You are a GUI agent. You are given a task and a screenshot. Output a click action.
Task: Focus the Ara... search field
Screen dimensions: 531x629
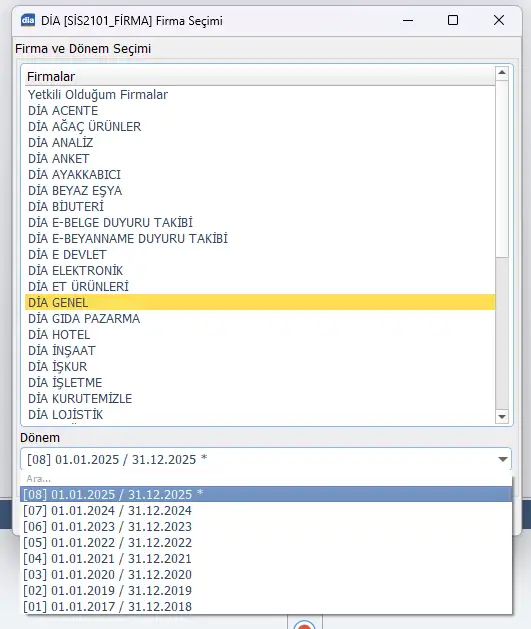pyautogui.click(x=266, y=479)
